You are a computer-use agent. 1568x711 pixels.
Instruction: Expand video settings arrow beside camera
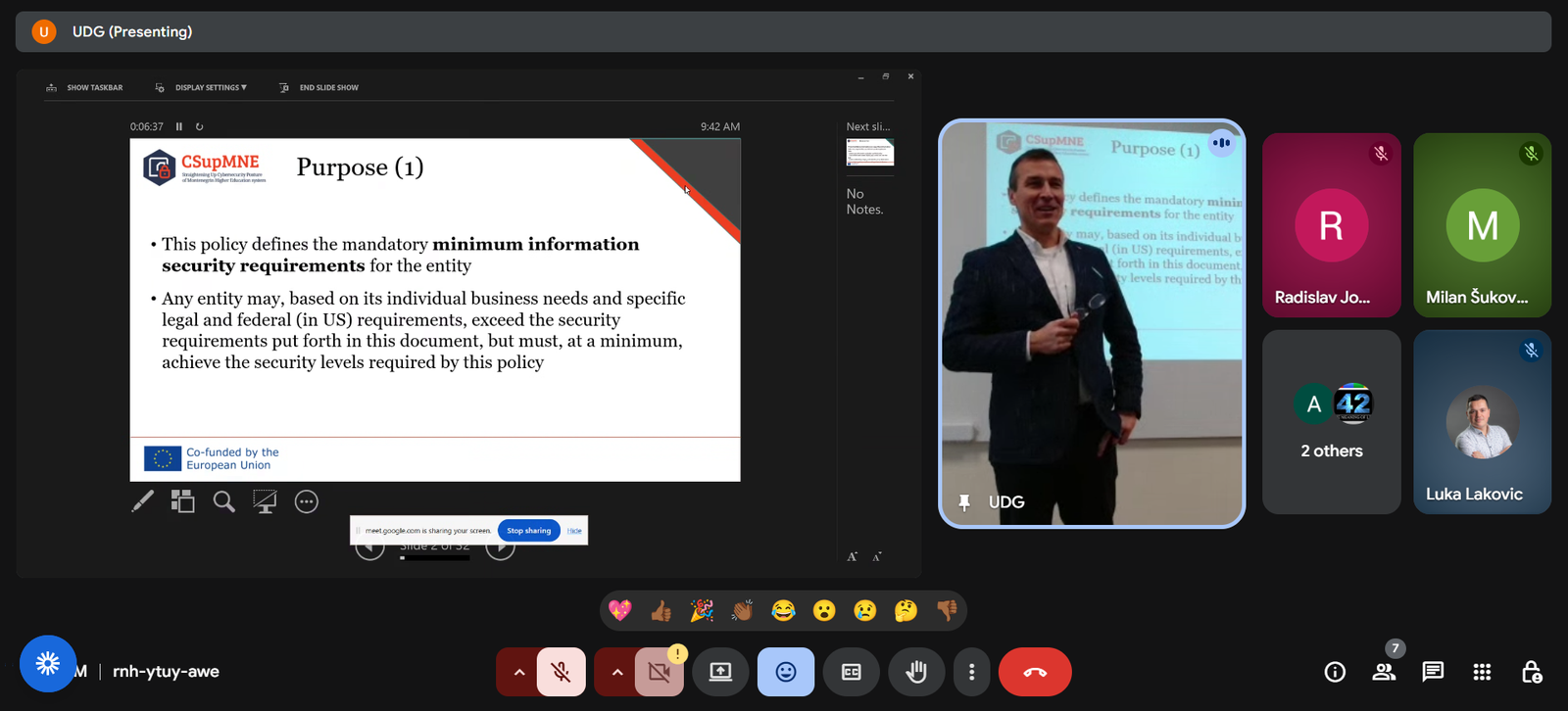(616, 672)
